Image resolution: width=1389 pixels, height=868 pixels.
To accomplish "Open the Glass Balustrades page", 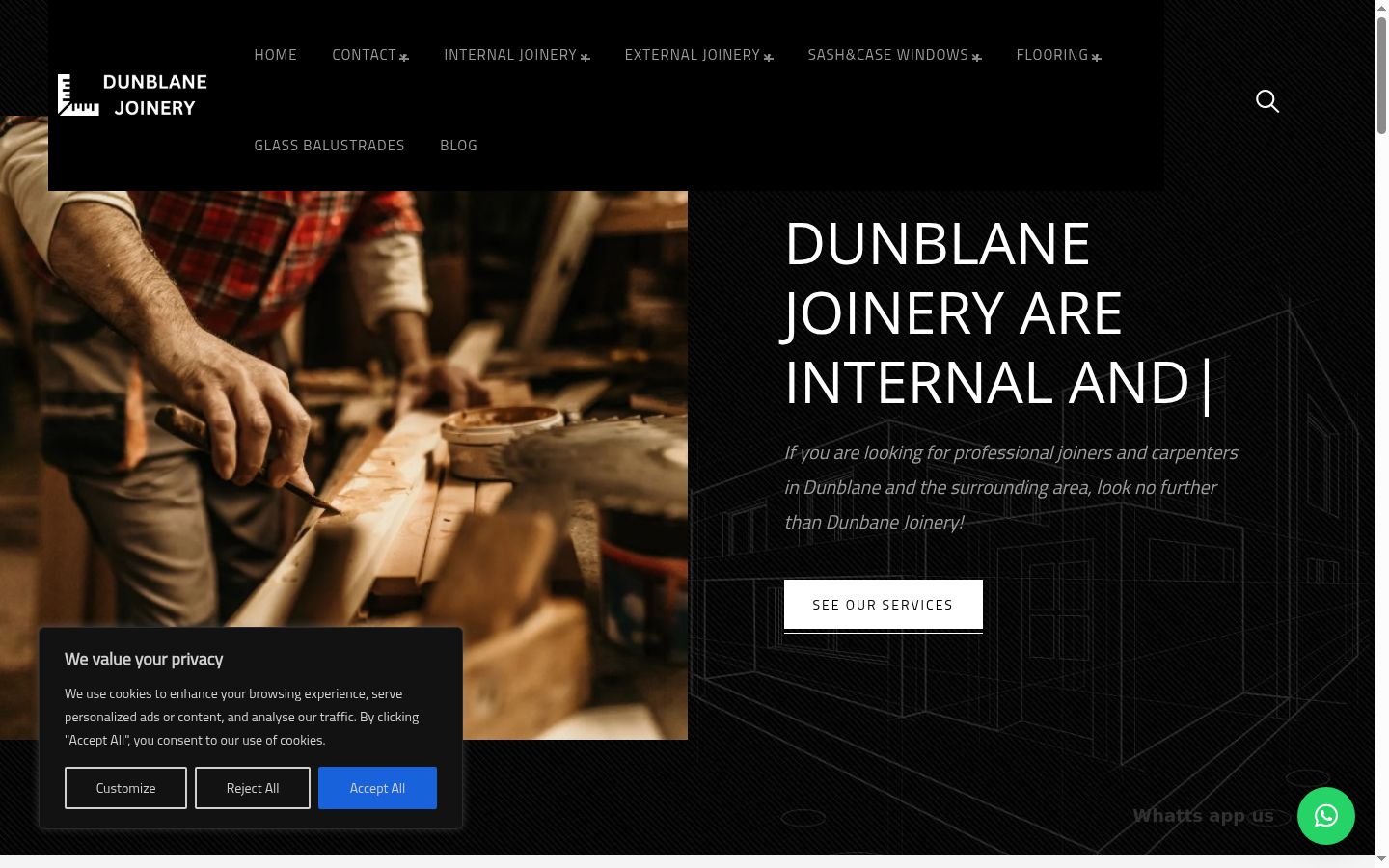I will pos(330,146).
